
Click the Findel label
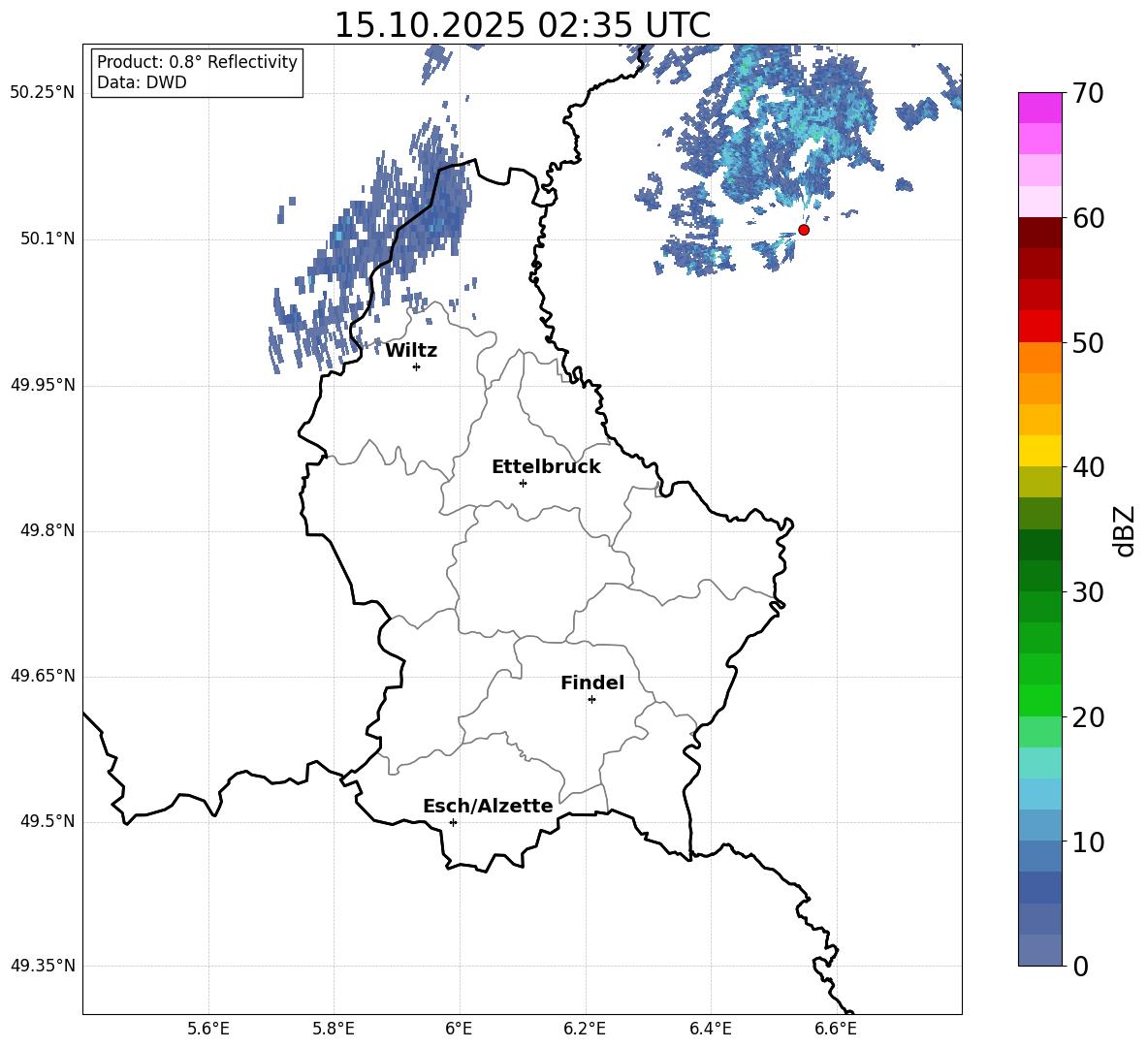tap(592, 683)
